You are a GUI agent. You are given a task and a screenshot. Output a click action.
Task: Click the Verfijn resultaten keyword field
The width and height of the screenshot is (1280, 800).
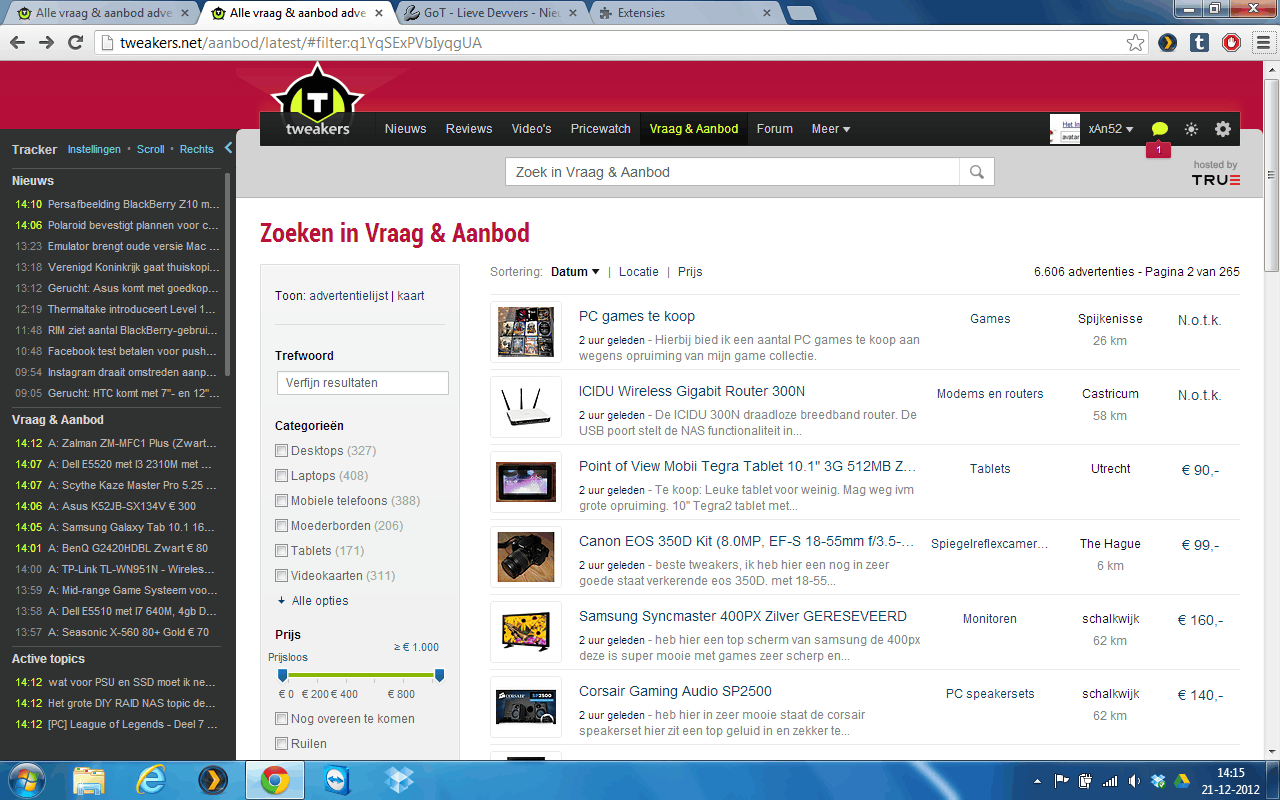tap(363, 383)
